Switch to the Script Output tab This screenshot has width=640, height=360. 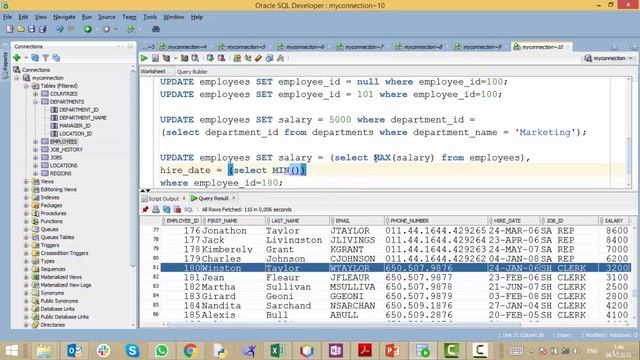163,198
